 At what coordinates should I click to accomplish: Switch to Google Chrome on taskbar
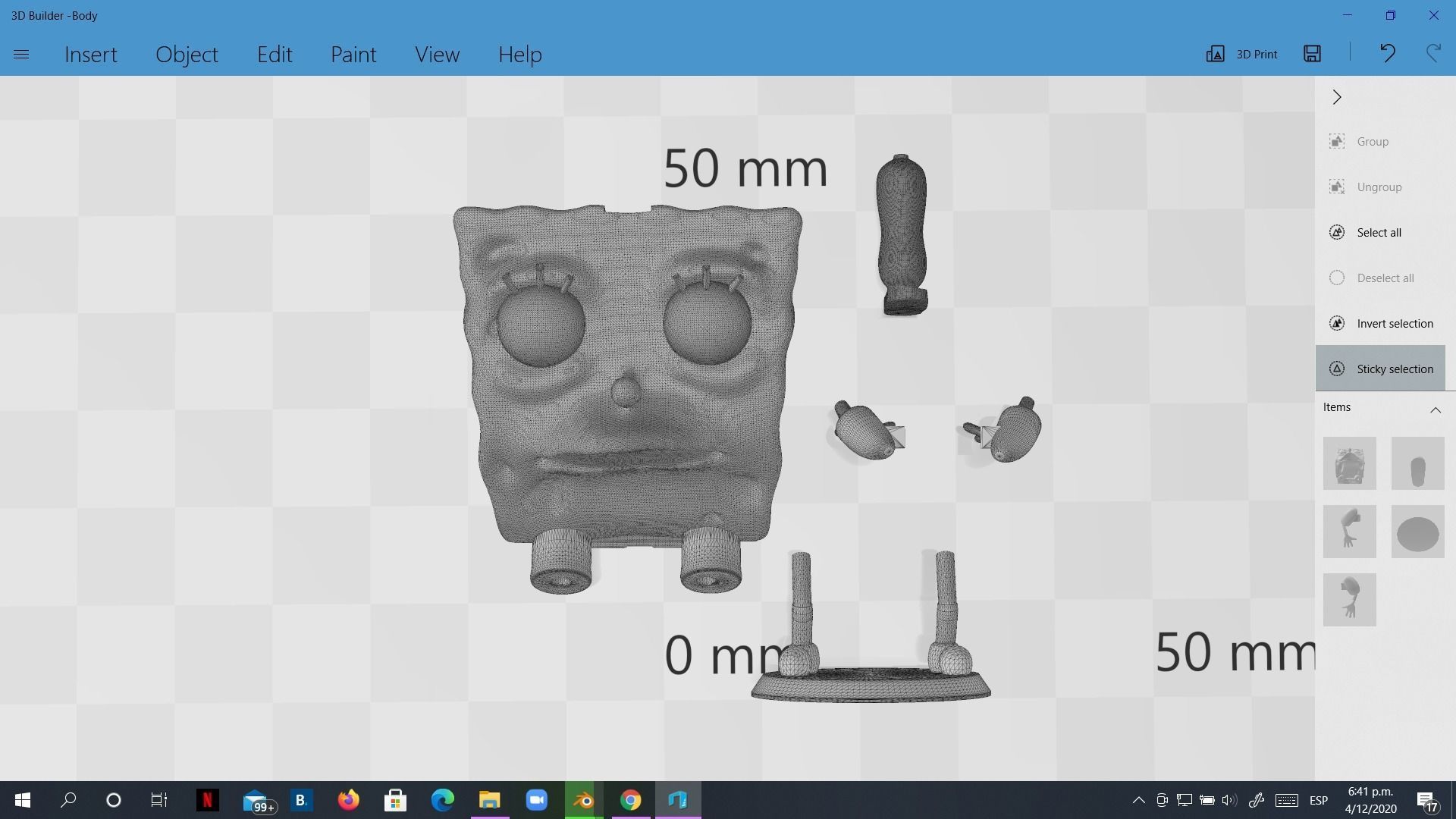point(631,800)
